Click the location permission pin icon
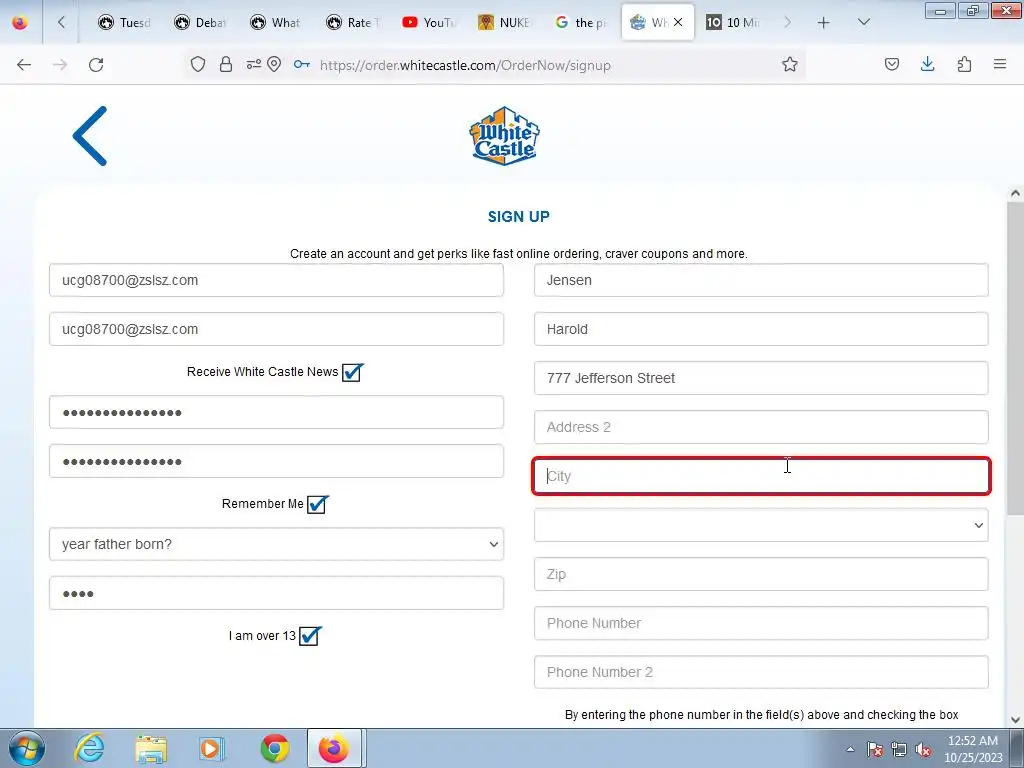 coord(274,65)
